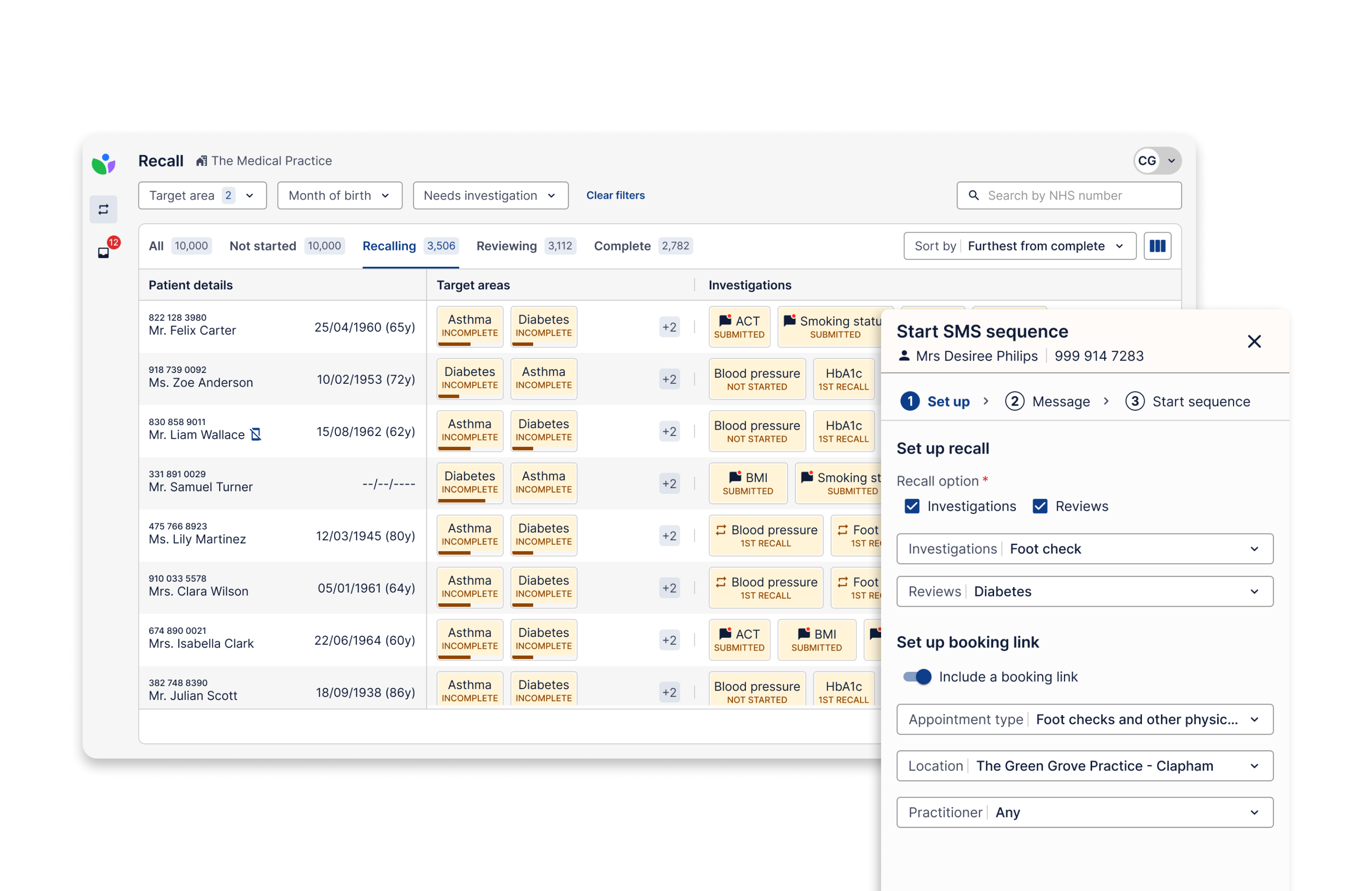
Task: Disable the Include a booking link toggle
Action: coord(917,676)
